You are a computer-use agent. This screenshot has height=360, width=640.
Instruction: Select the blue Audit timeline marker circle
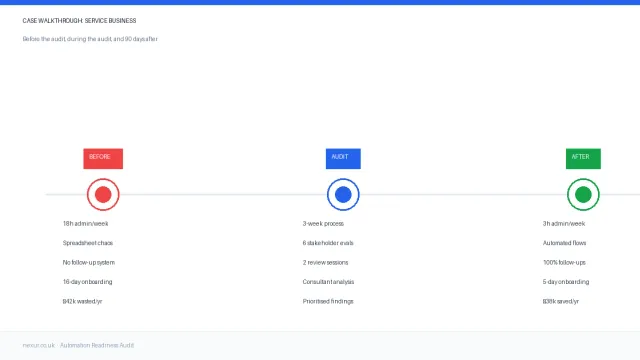[x=343, y=194]
